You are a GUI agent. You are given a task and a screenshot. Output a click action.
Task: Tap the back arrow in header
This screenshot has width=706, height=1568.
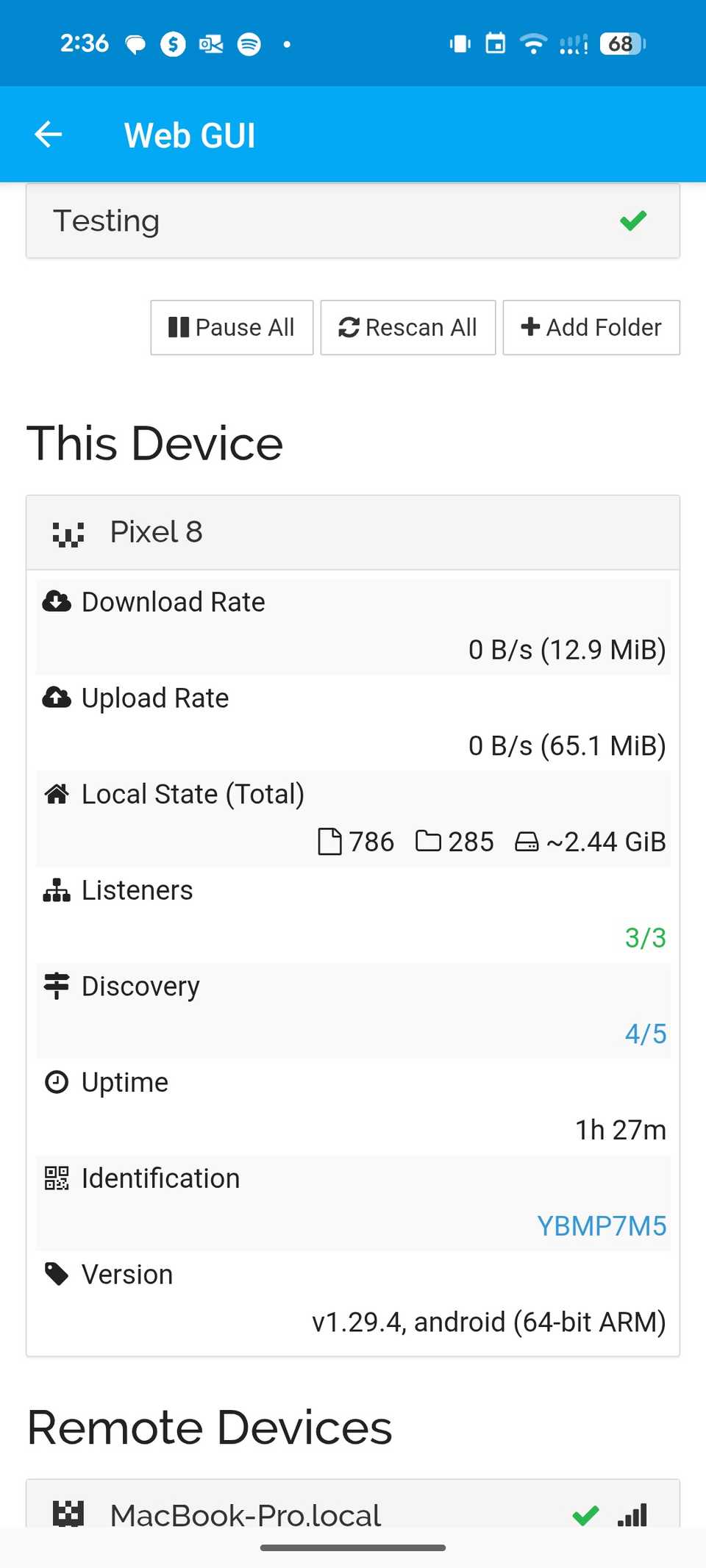pyautogui.click(x=49, y=135)
